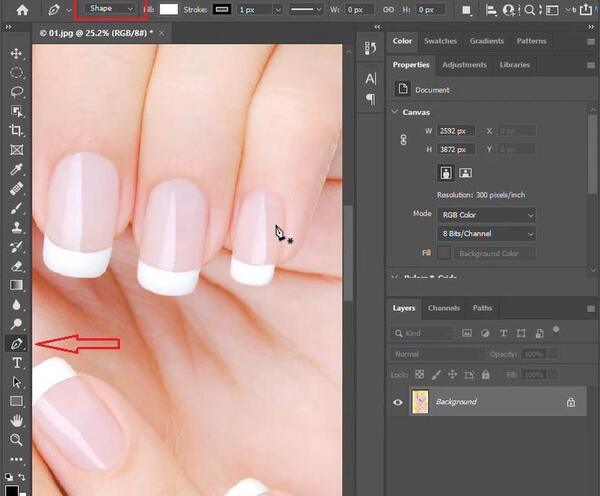Select the Path Selection tool

pos(16,382)
